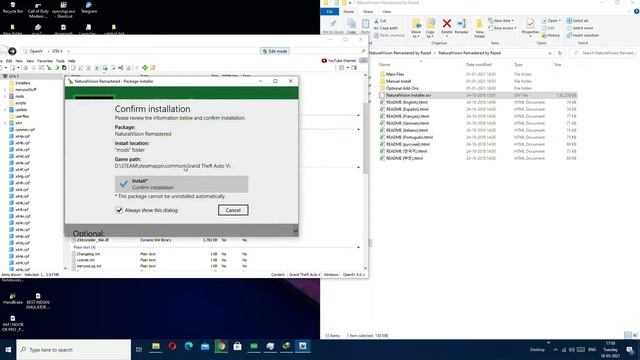This screenshot has height=360, width=640.
Task: Open Opera browser from the taskbar
Action: 172,347
